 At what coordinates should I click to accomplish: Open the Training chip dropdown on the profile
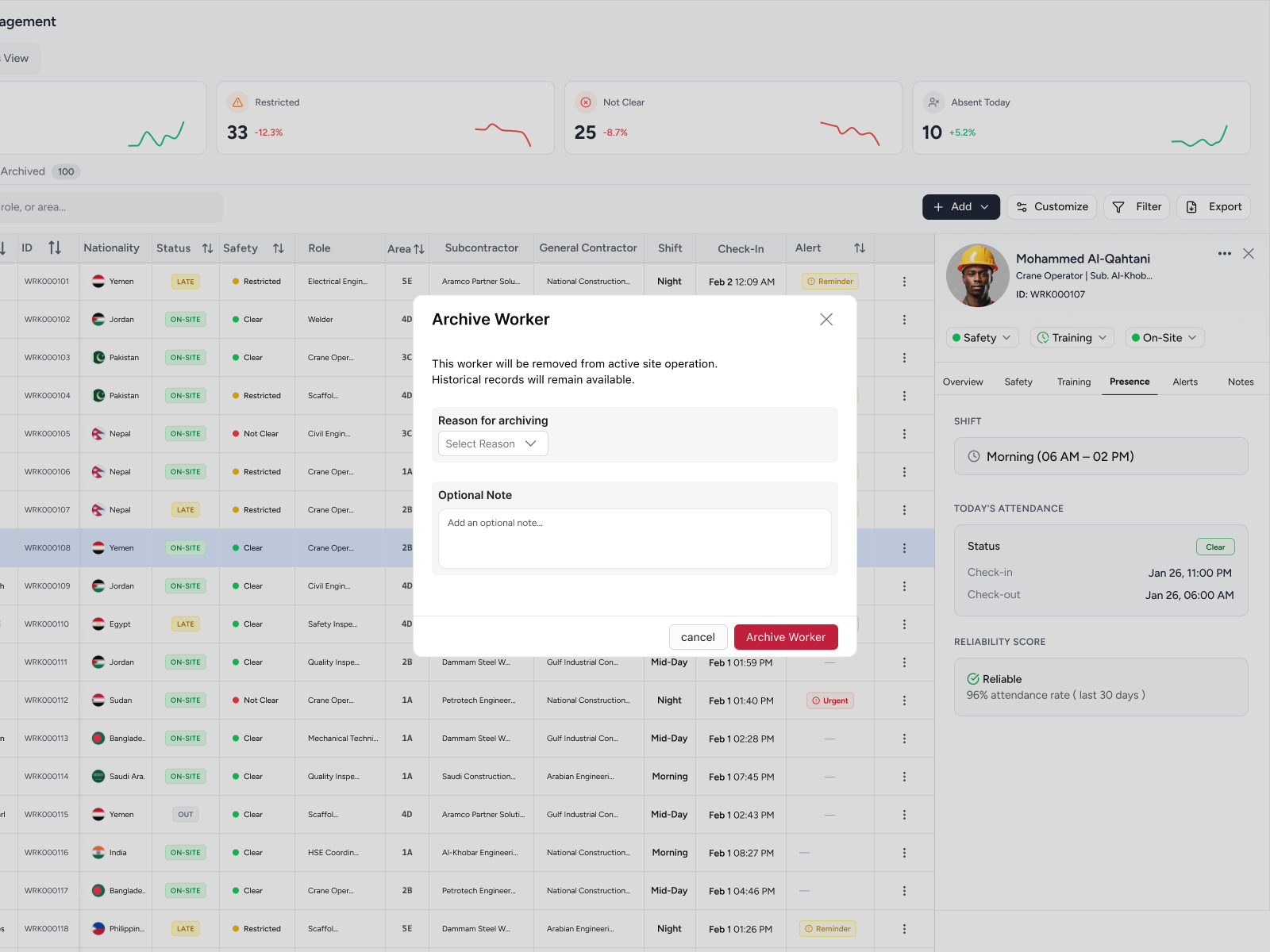tap(1072, 337)
